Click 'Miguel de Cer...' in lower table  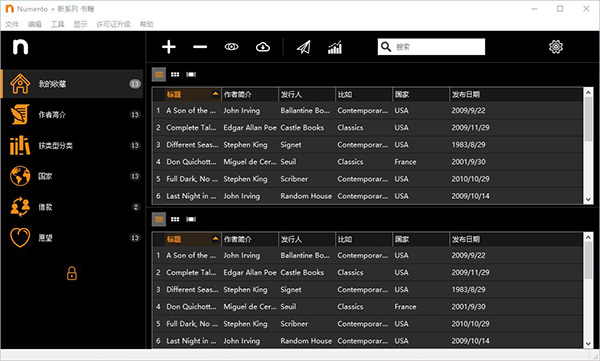point(249,307)
